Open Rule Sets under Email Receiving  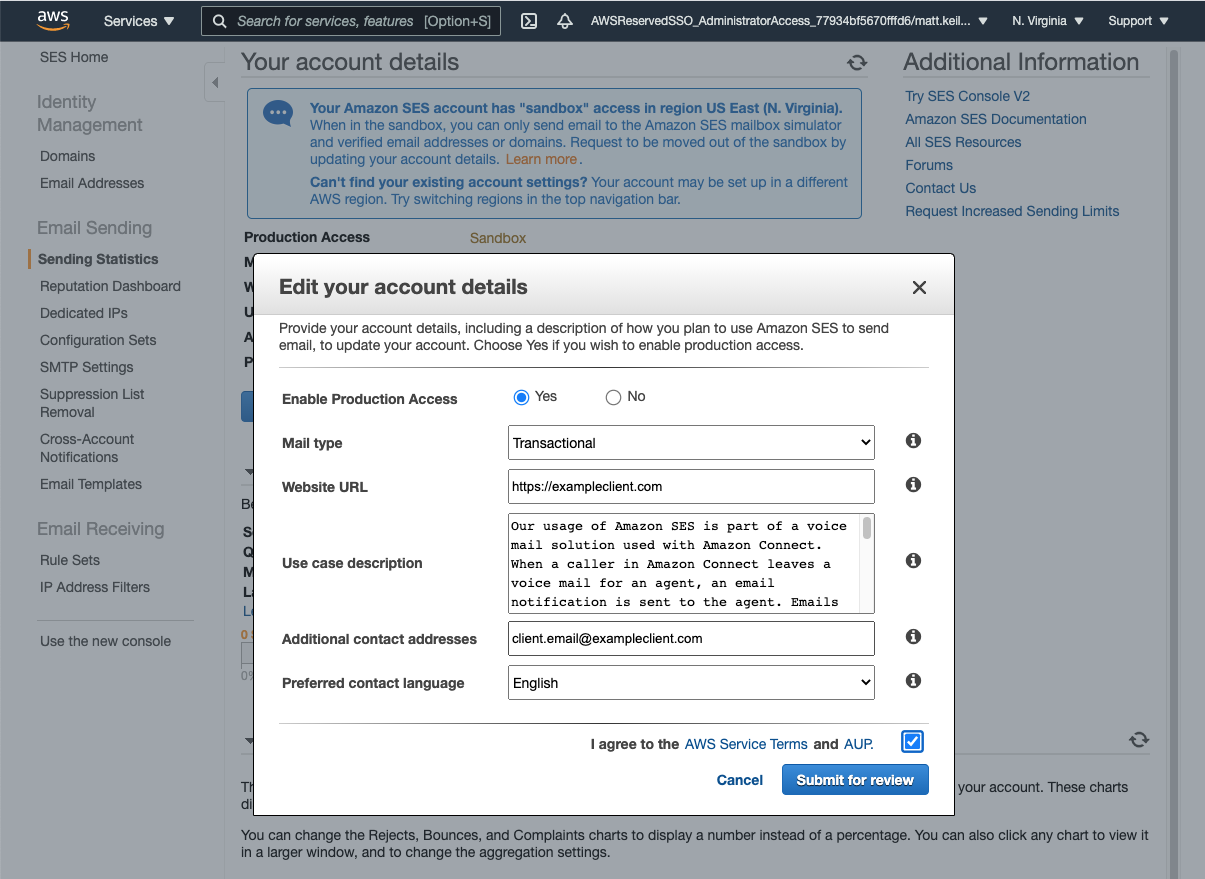pos(70,560)
